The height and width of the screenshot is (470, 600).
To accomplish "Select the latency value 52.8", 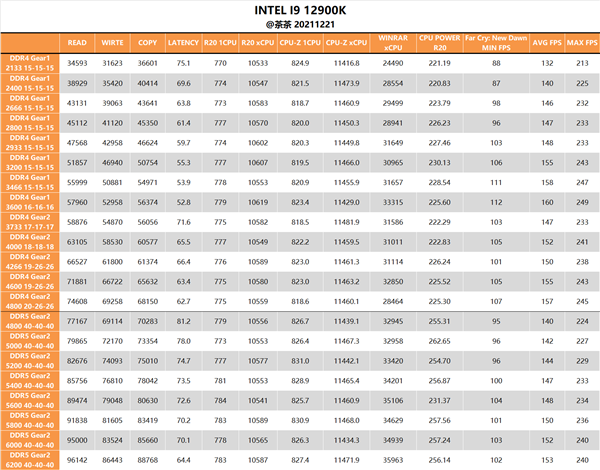I will coord(183,202).
